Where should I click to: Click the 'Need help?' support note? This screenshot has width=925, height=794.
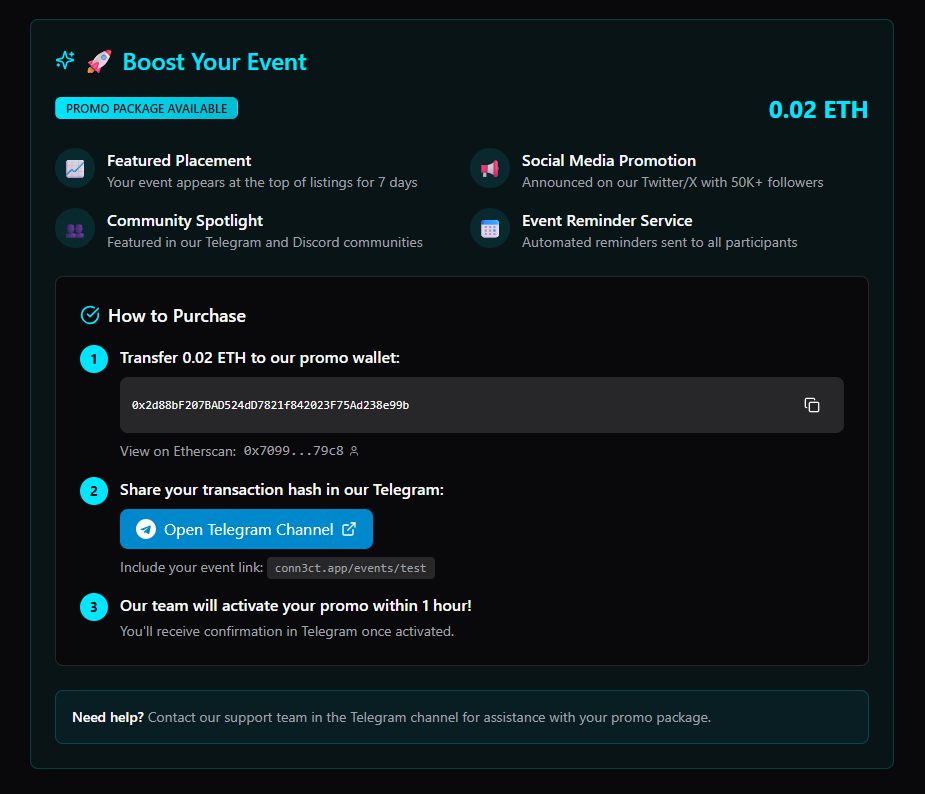pyautogui.click(x=462, y=717)
